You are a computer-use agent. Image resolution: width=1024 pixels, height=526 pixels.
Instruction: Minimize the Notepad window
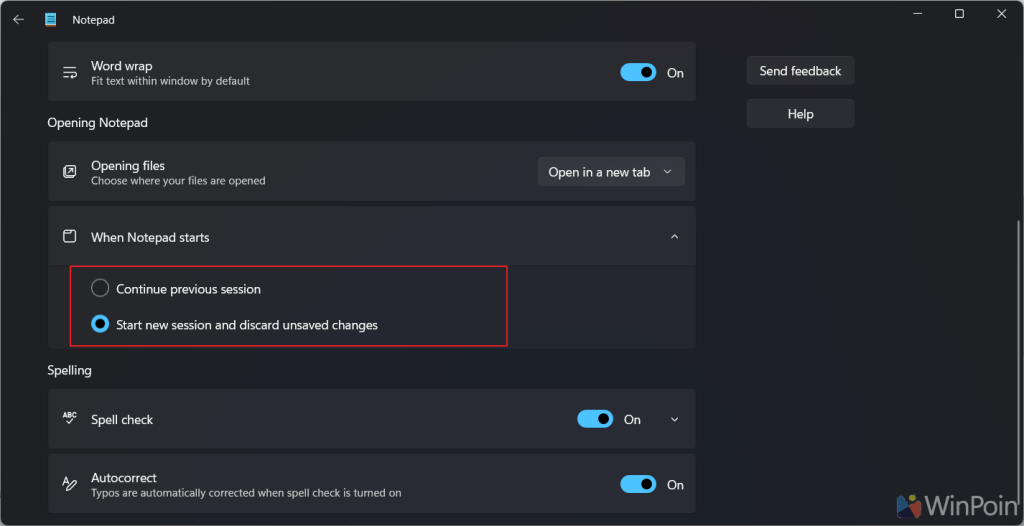click(915, 14)
